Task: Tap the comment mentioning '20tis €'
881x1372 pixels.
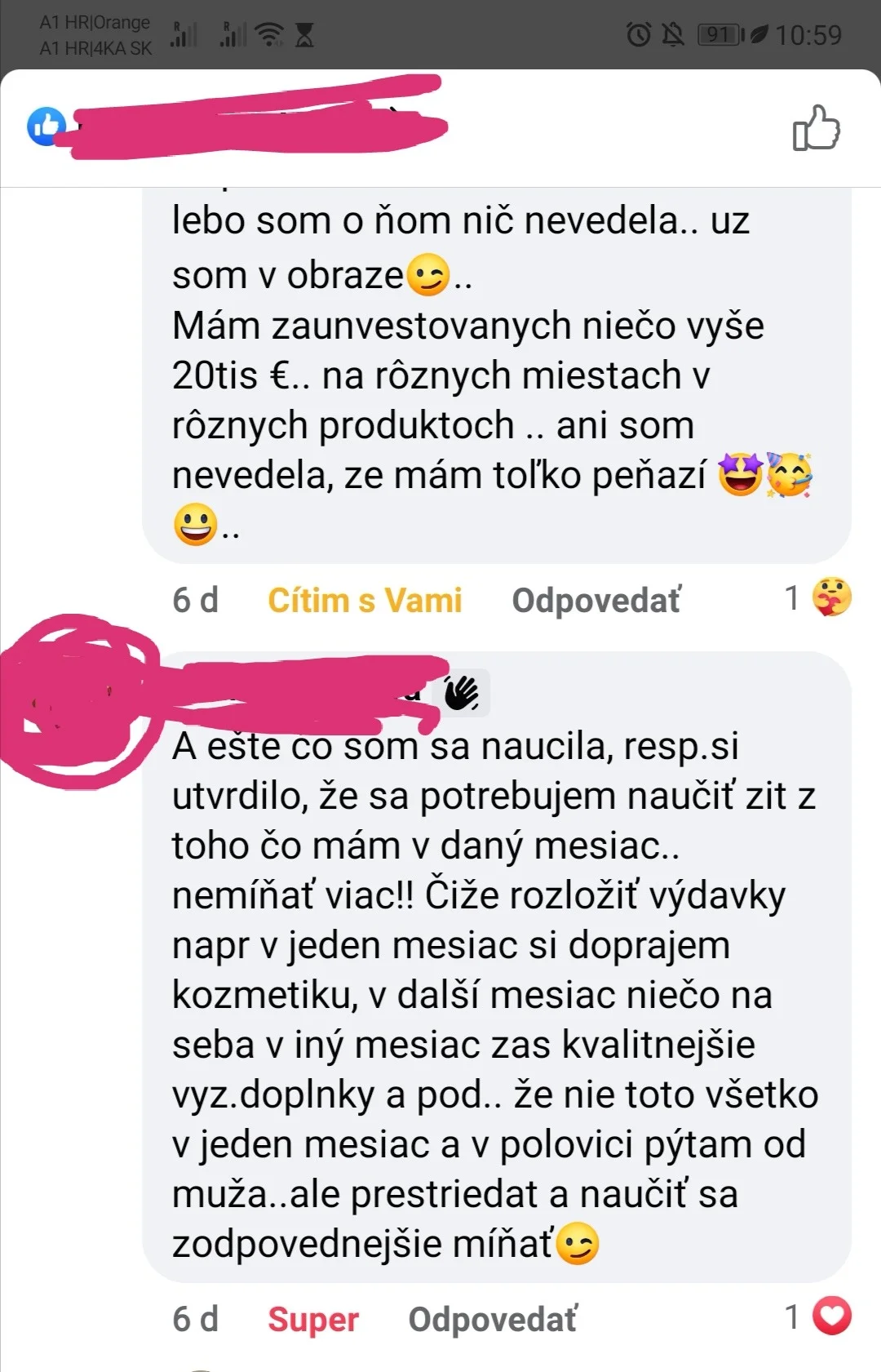Action: pos(496,375)
